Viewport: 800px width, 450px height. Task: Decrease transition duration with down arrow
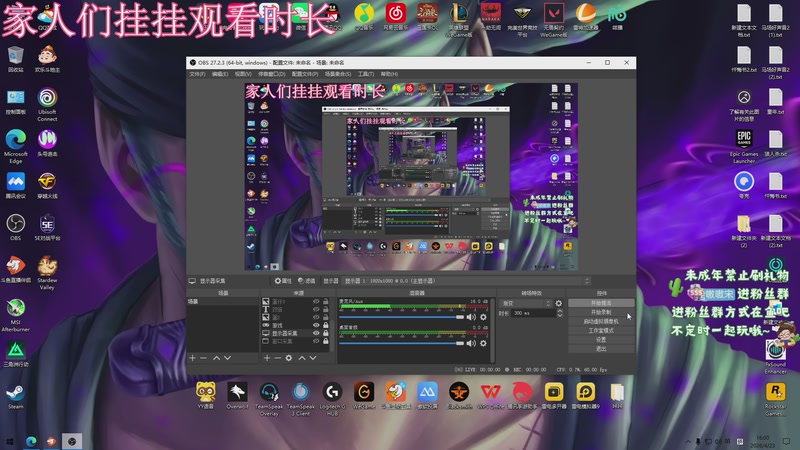click(x=560, y=315)
